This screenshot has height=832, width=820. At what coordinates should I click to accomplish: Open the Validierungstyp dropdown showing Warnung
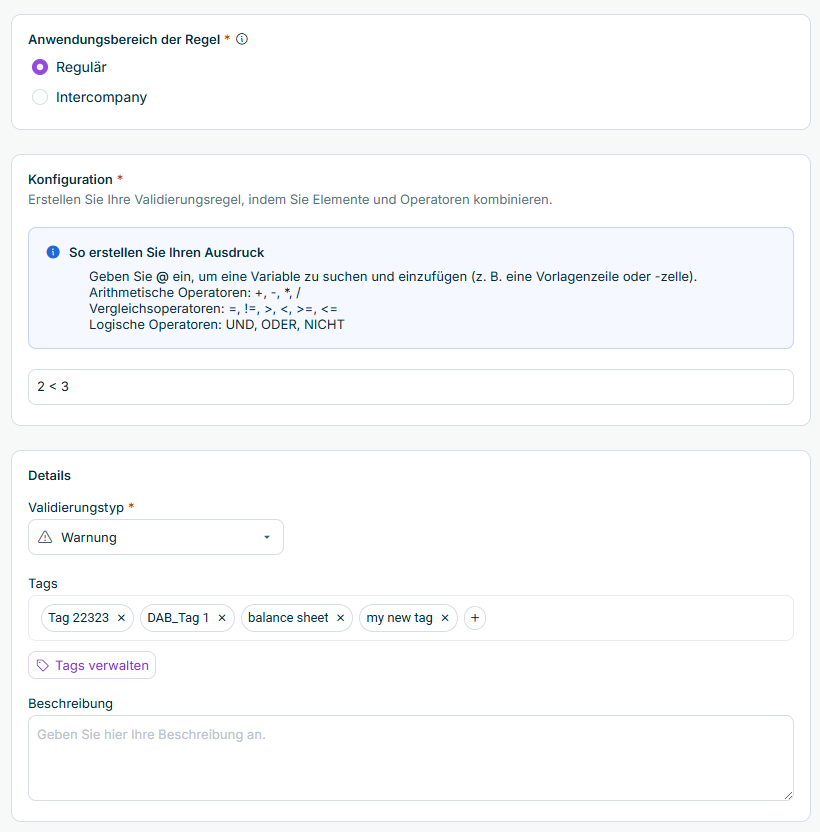(x=156, y=537)
